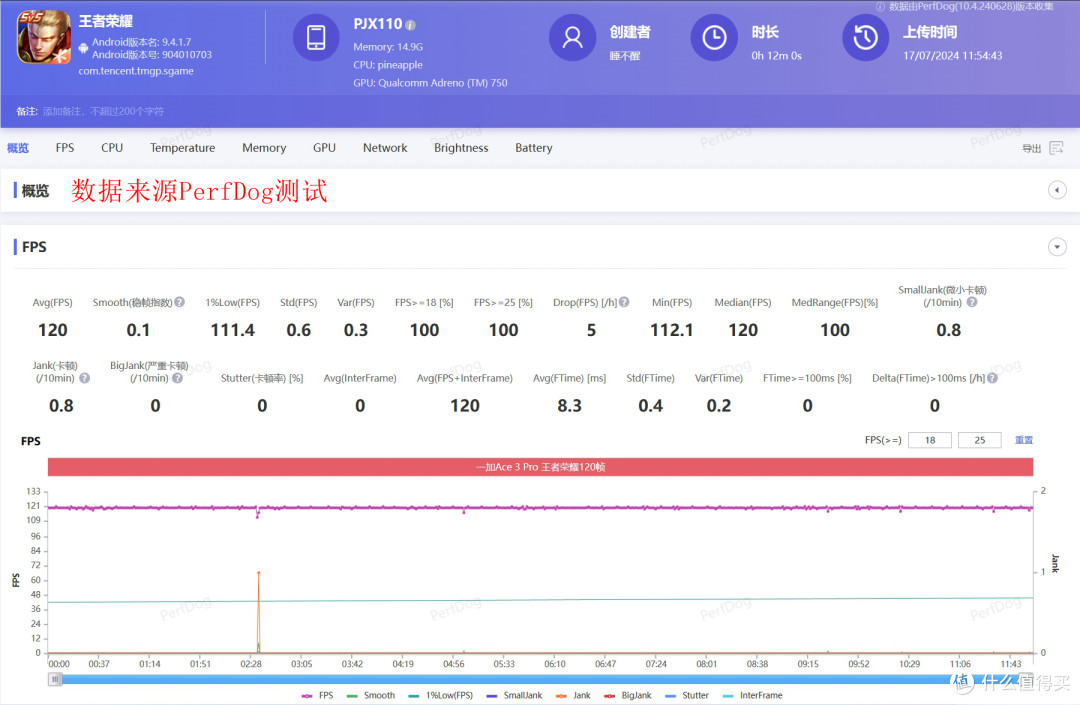
Task: Toggle the FPS legend series
Action: pyautogui.click(x=318, y=695)
